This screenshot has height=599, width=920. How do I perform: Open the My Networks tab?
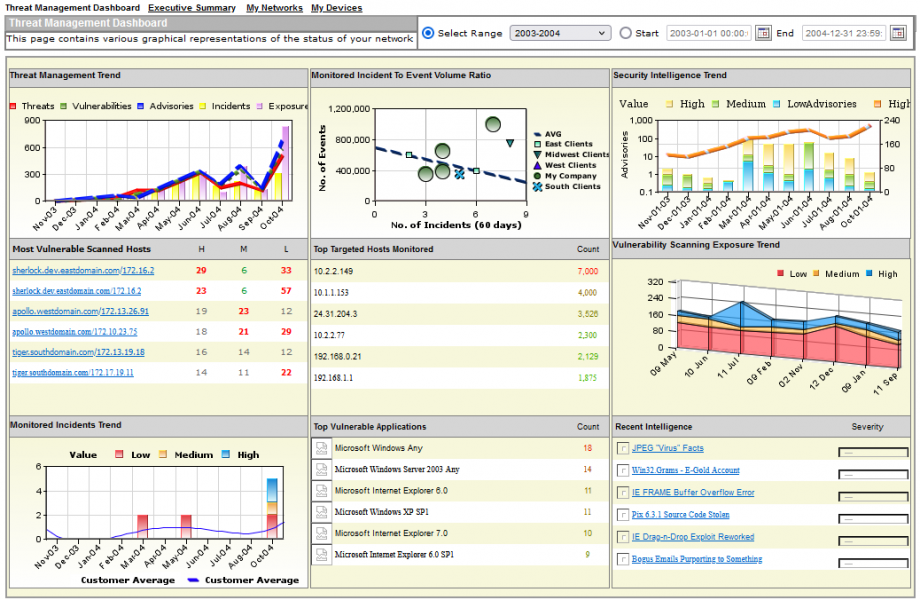tap(274, 8)
